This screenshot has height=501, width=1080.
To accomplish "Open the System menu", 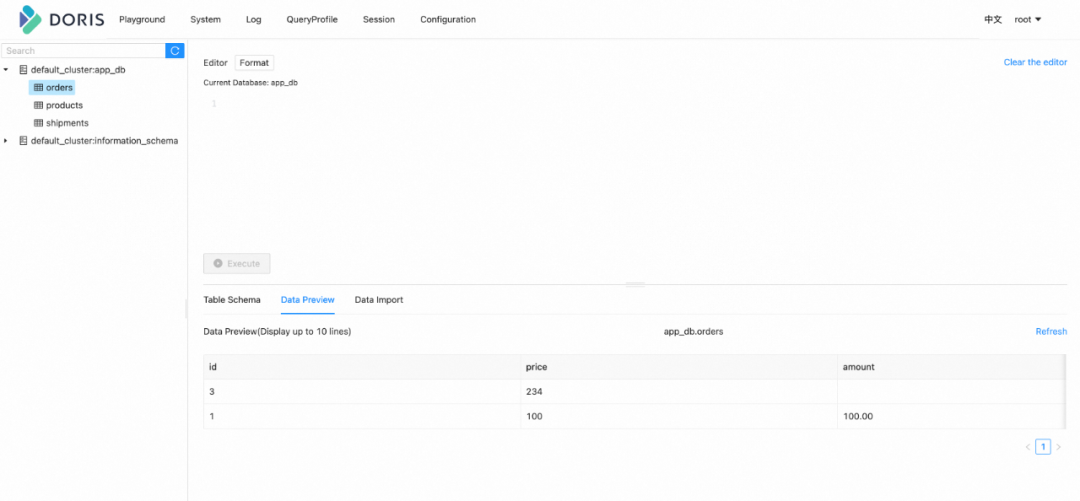I will [x=205, y=19].
